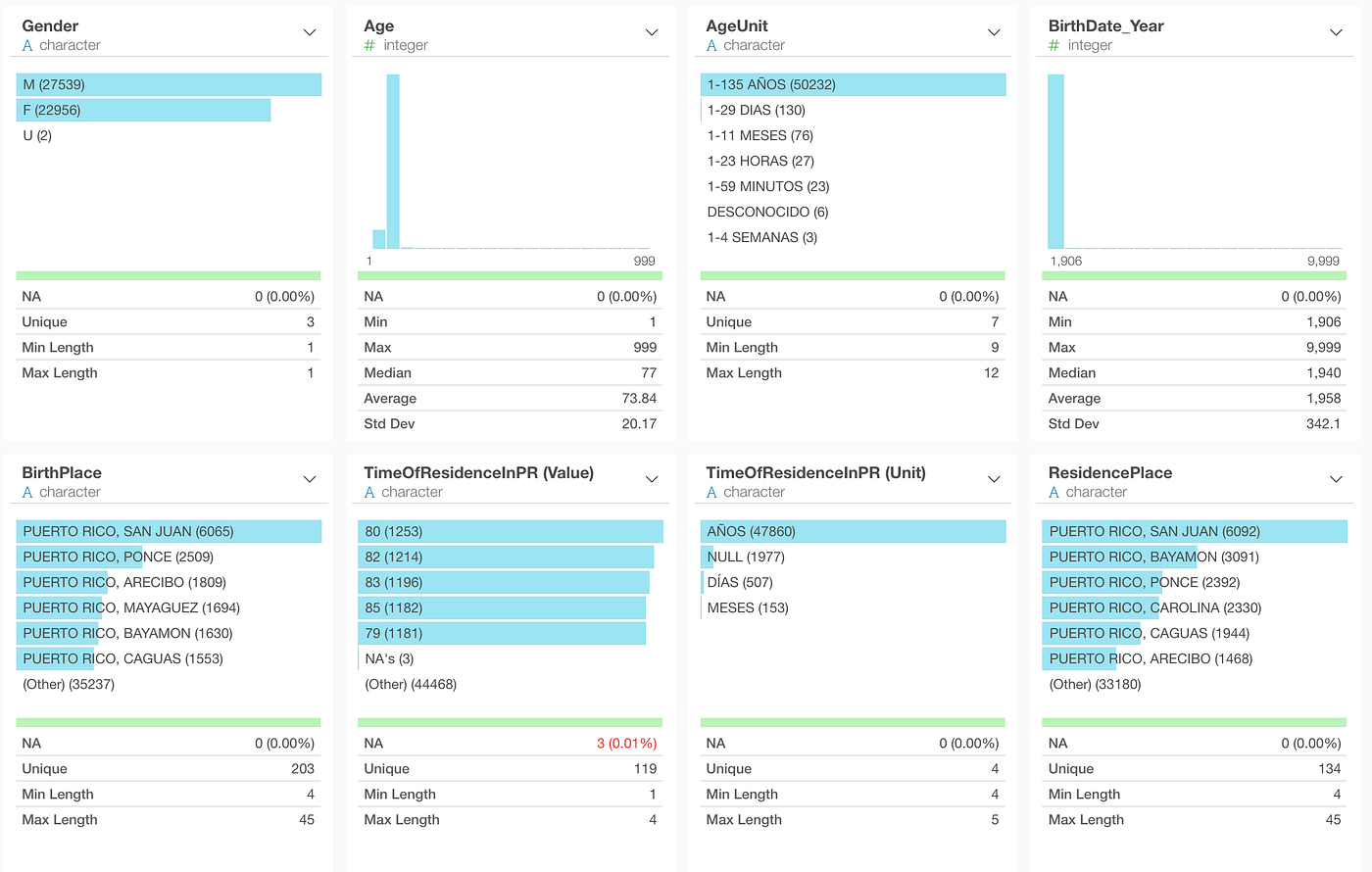Open the BirthDate_Year options chevron

tap(1336, 31)
